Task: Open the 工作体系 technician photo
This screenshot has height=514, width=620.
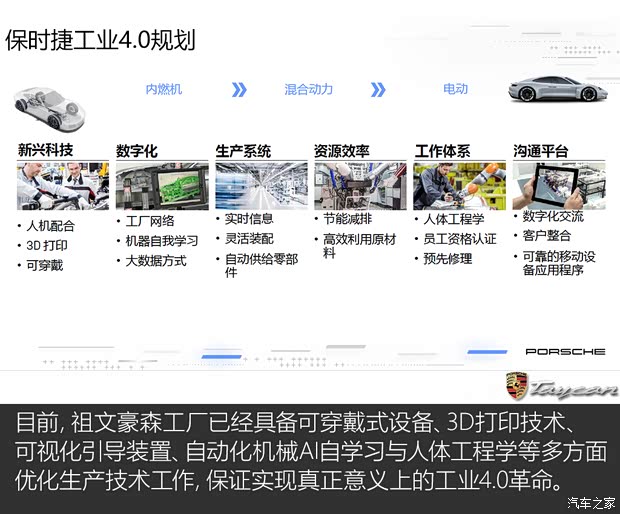Action: pyautogui.click(x=459, y=186)
